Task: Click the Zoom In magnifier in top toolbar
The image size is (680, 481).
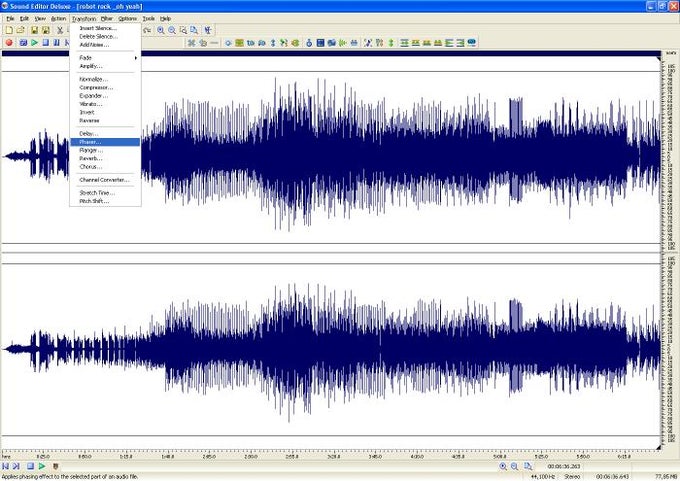Action: pos(161,30)
